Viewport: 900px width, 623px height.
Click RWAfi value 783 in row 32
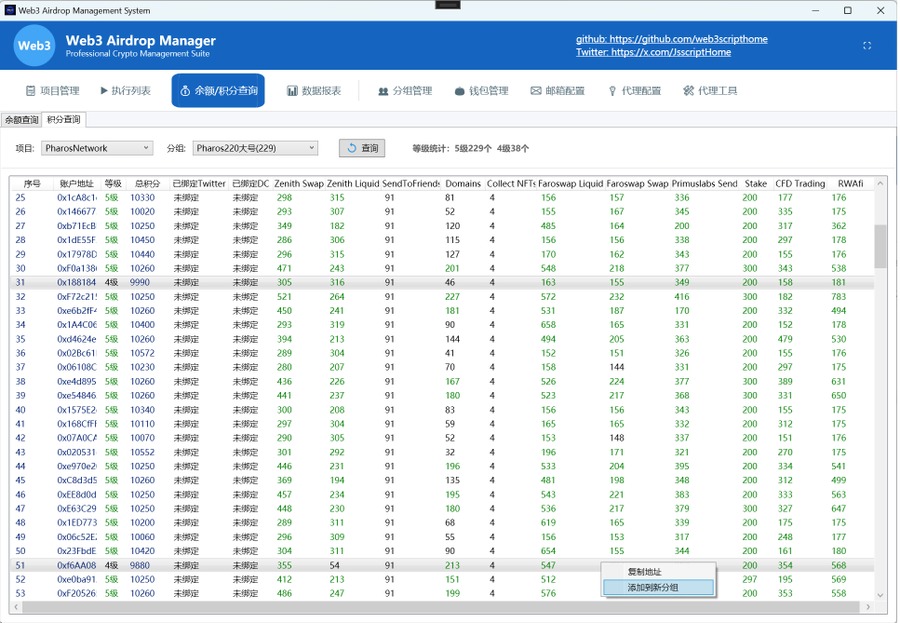coord(839,297)
